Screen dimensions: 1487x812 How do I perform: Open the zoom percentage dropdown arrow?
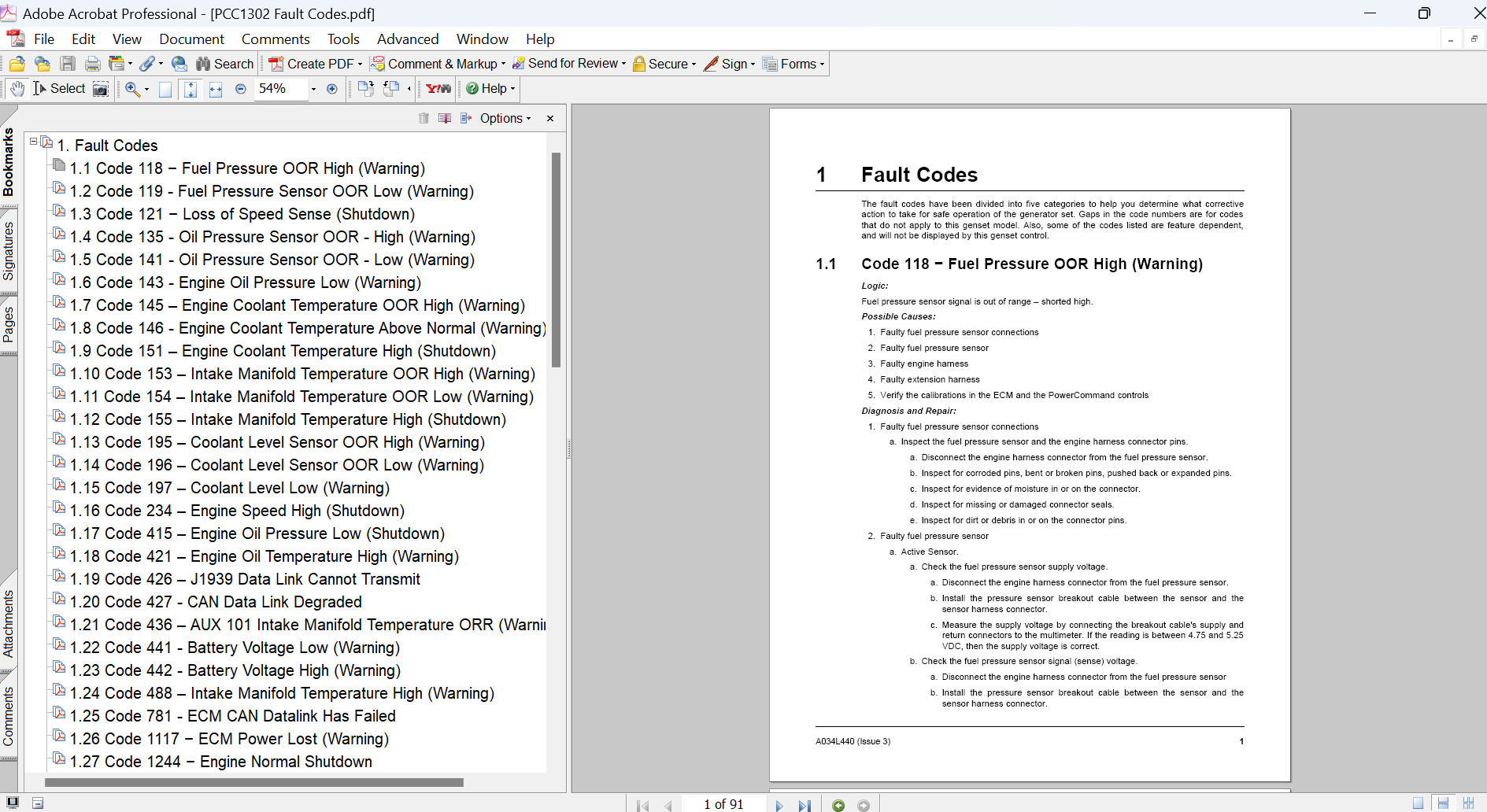(x=313, y=89)
